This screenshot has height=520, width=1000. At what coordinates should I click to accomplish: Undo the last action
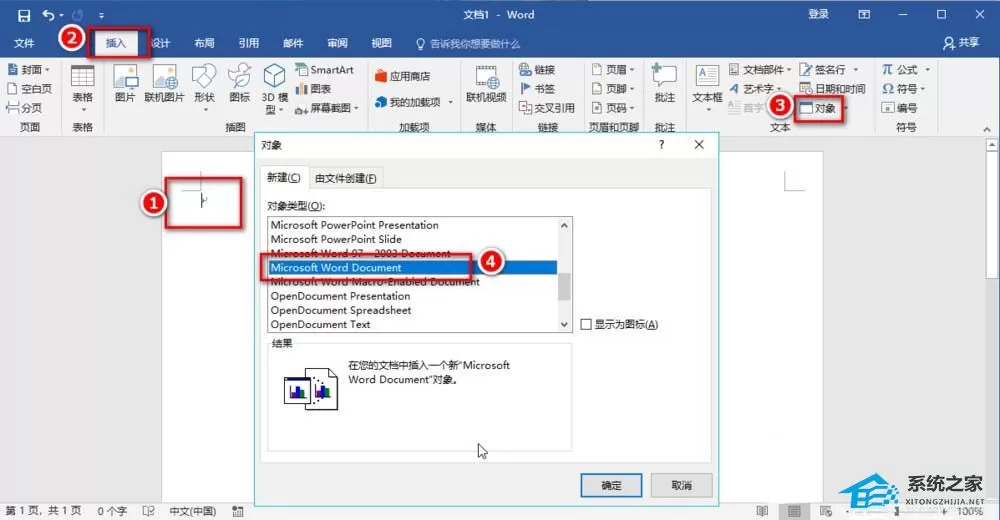click(48, 15)
